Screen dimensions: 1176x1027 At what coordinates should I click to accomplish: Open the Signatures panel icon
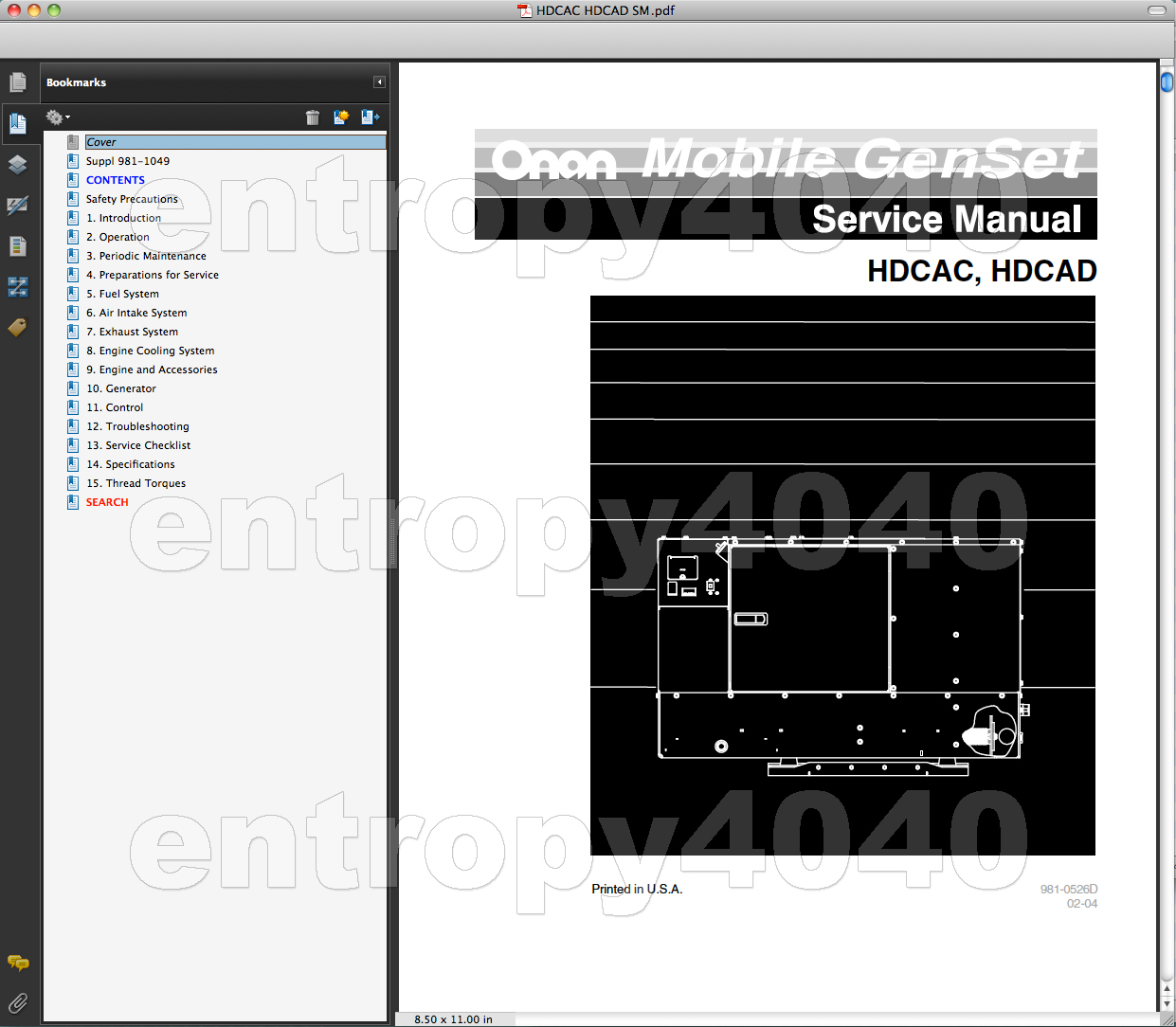point(17,205)
